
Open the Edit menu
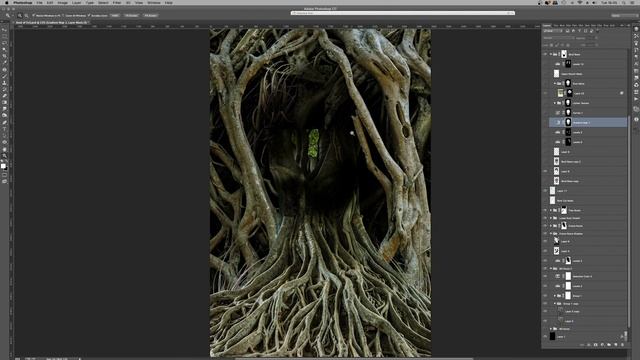pyautogui.click(x=50, y=2)
